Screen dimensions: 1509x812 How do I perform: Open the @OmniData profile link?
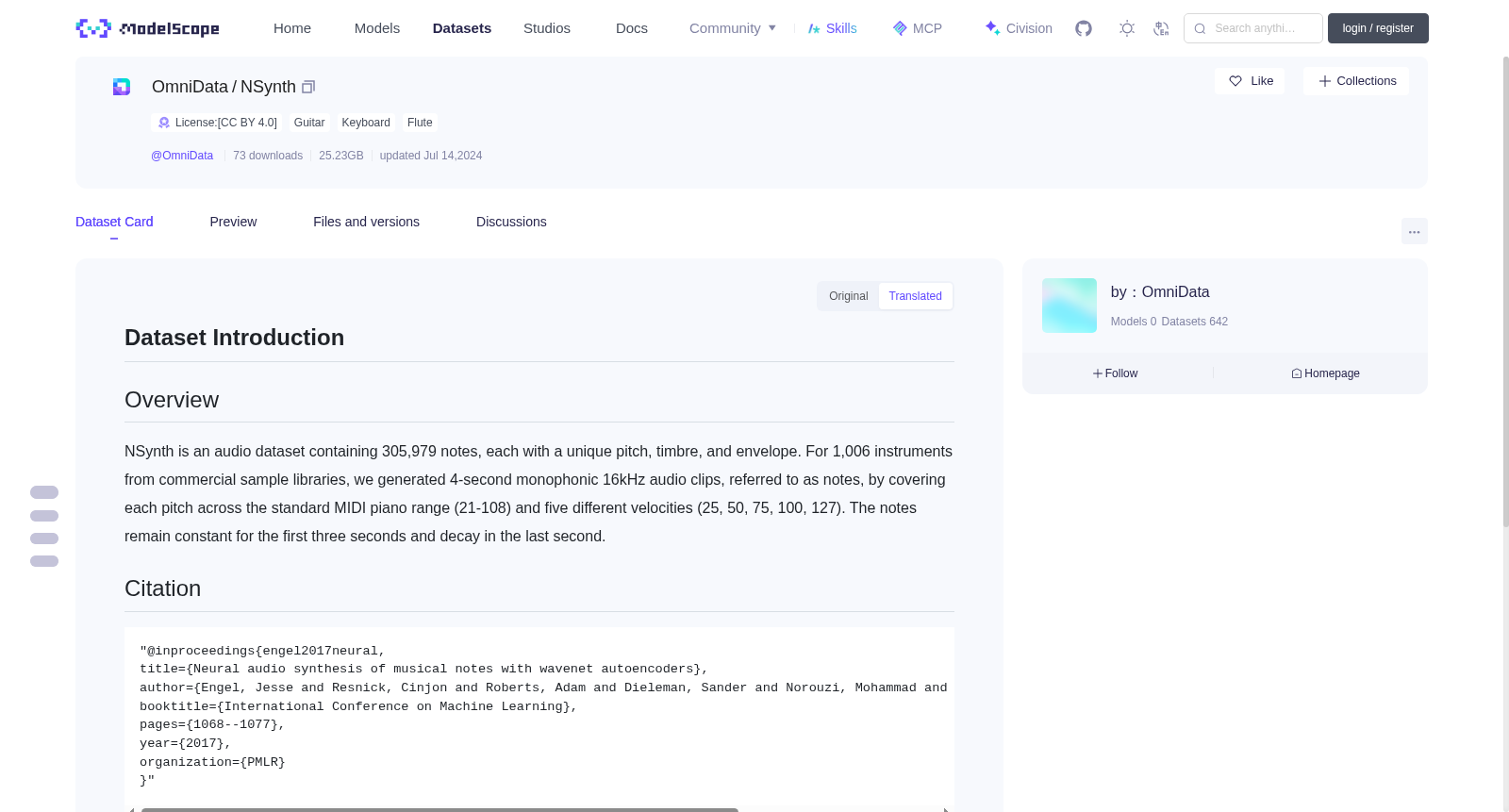pyautogui.click(x=182, y=156)
